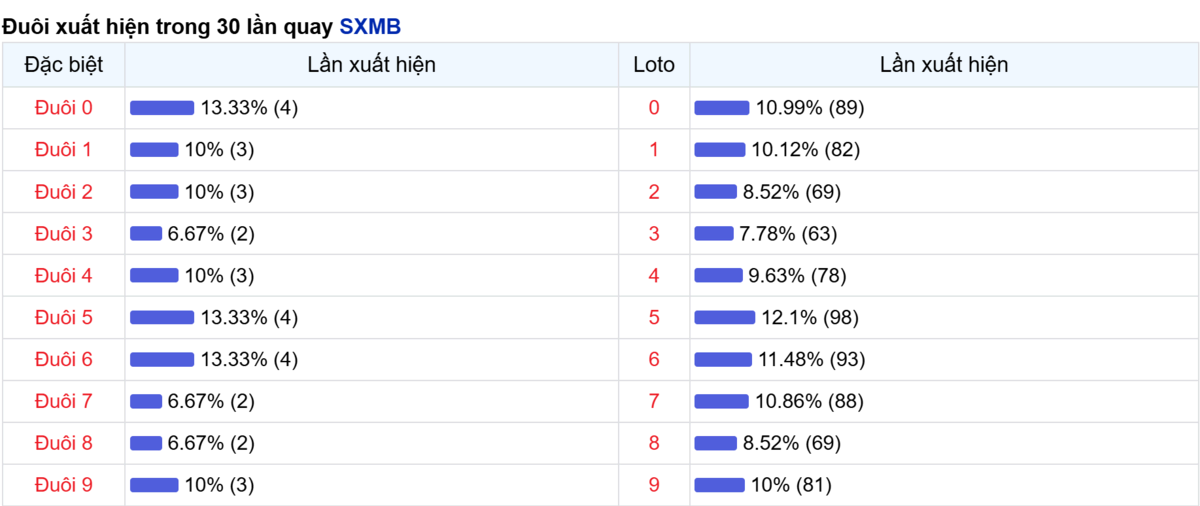Click the 10% (81) value
Screen dimensions: 1200x506
point(790,486)
